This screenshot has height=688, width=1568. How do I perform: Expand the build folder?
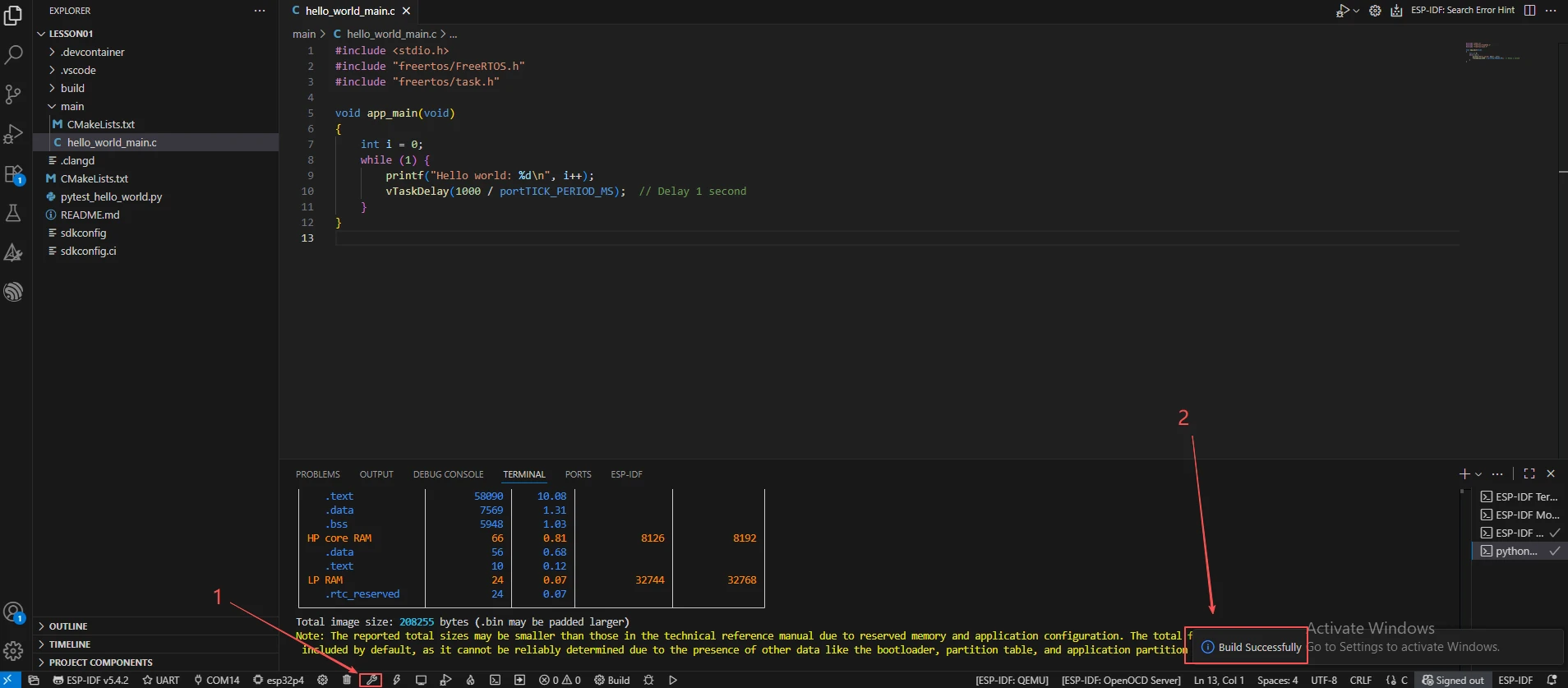[x=156, y=88]
